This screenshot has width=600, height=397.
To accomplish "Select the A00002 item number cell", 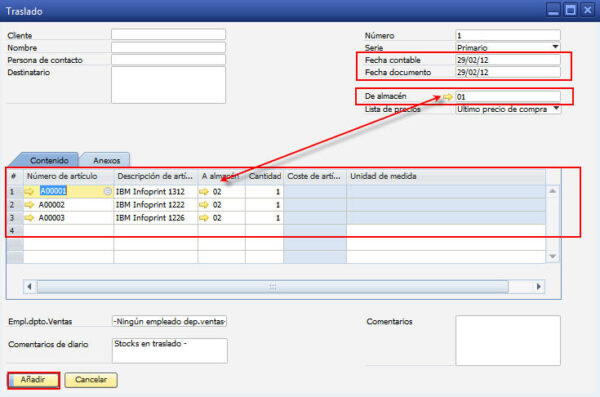I will click(x=68, y=205).
